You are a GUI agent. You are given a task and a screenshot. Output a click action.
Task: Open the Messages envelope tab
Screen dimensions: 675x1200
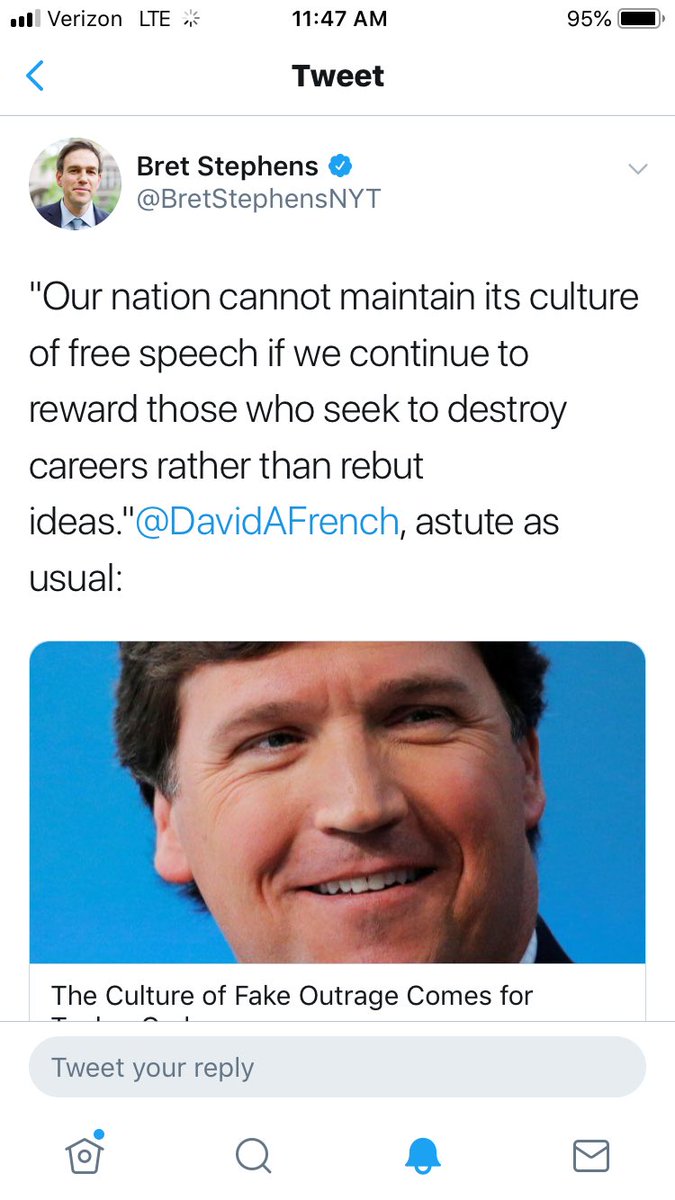coord(591,1155)
